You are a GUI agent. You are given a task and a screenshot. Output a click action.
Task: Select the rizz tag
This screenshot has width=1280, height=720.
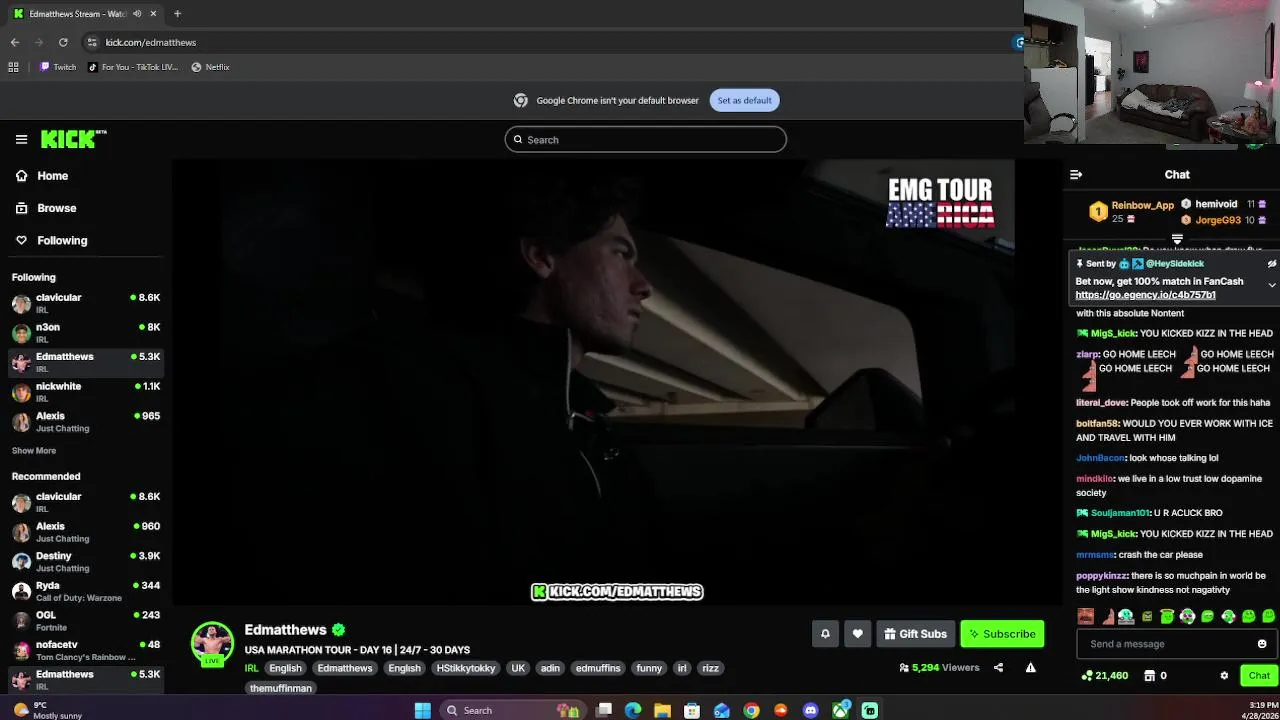710,668
